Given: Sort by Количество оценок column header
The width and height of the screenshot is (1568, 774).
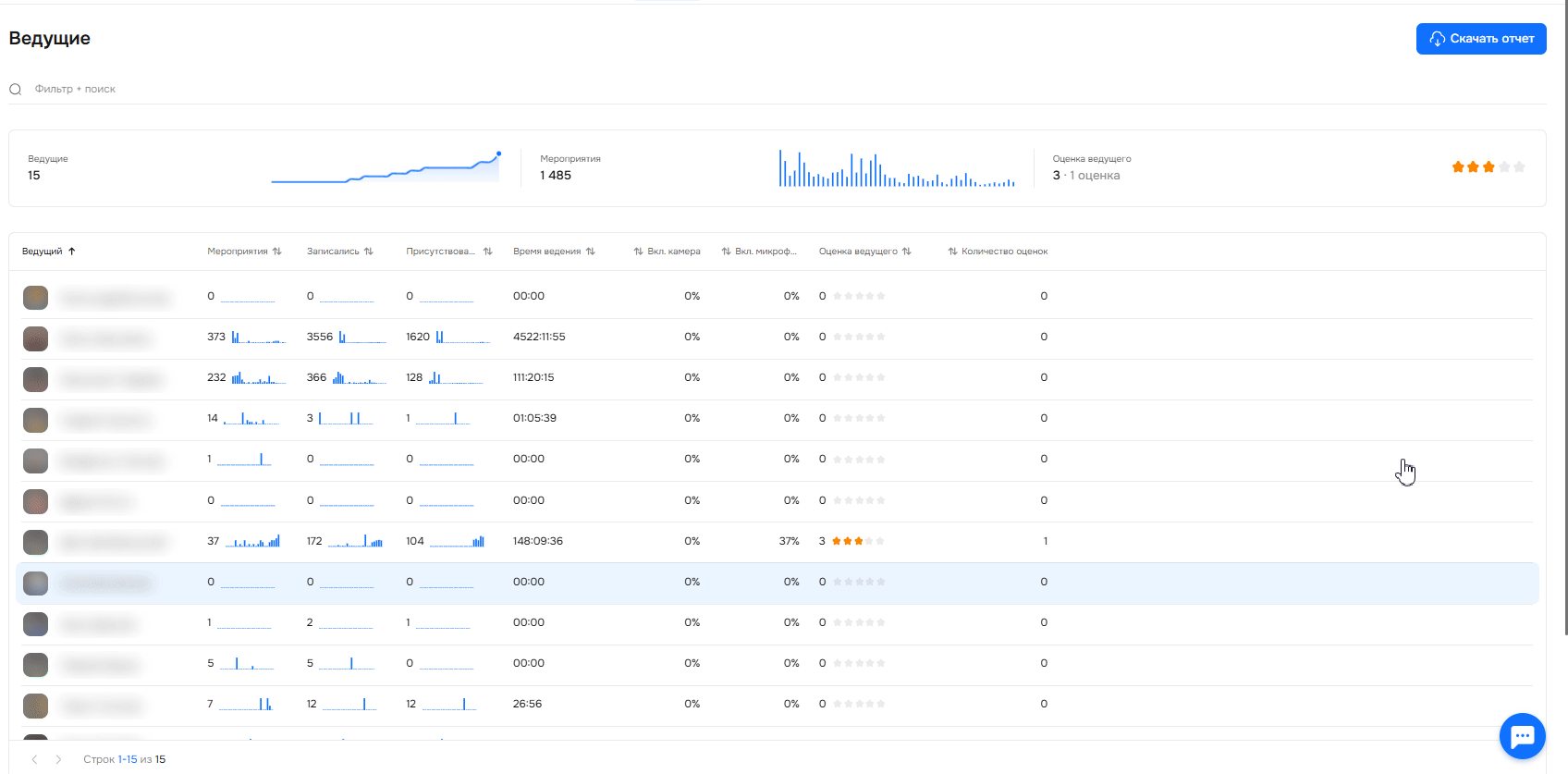Looking at the screenshot, I should [998, 252].
